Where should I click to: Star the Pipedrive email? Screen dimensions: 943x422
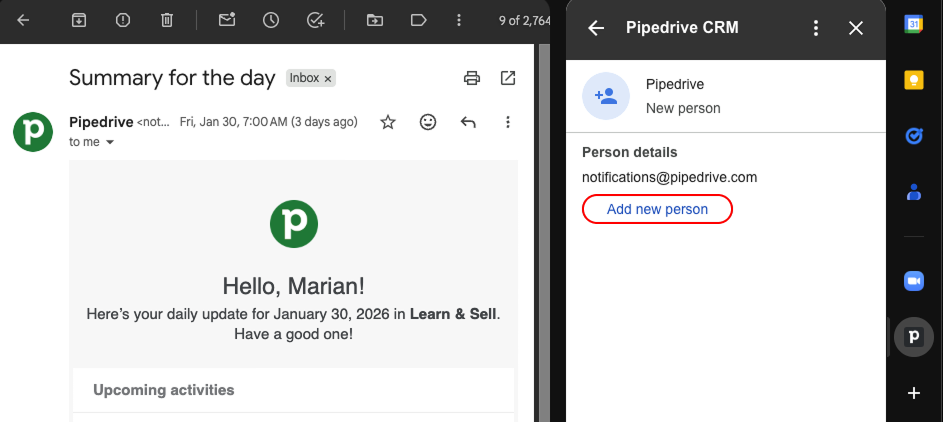click(x=388, y=122)
